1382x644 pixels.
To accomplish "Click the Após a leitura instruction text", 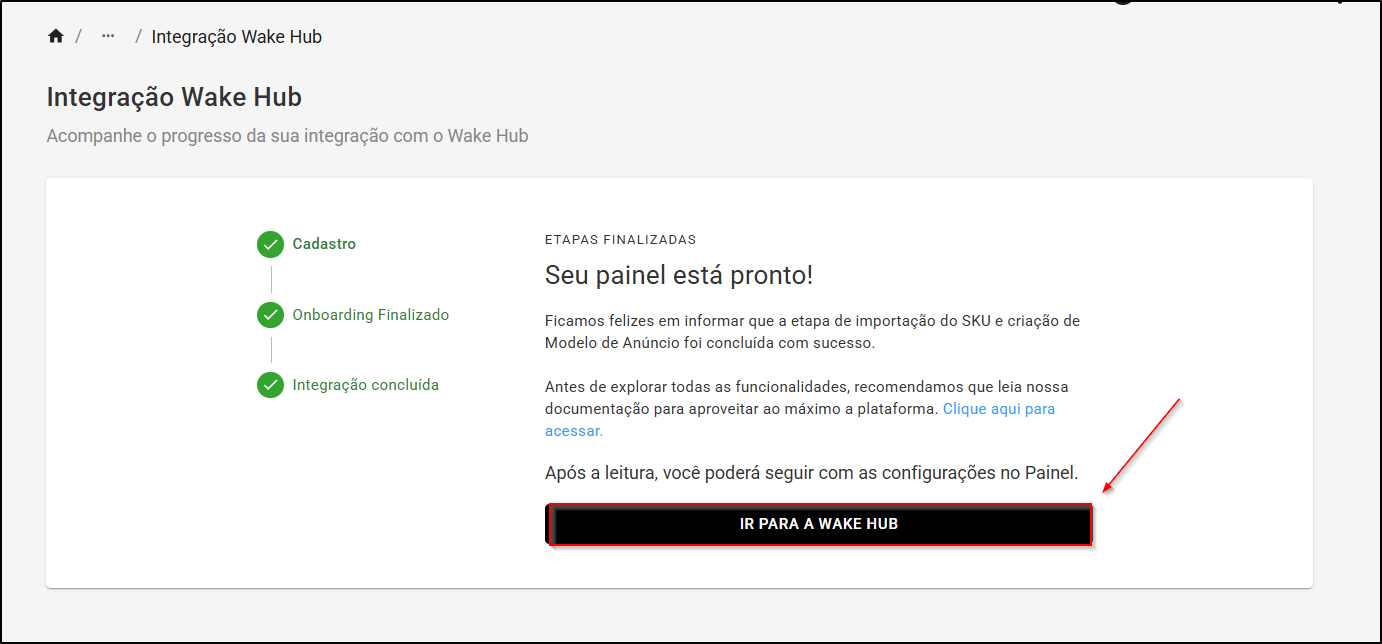I will coord(812,473).
